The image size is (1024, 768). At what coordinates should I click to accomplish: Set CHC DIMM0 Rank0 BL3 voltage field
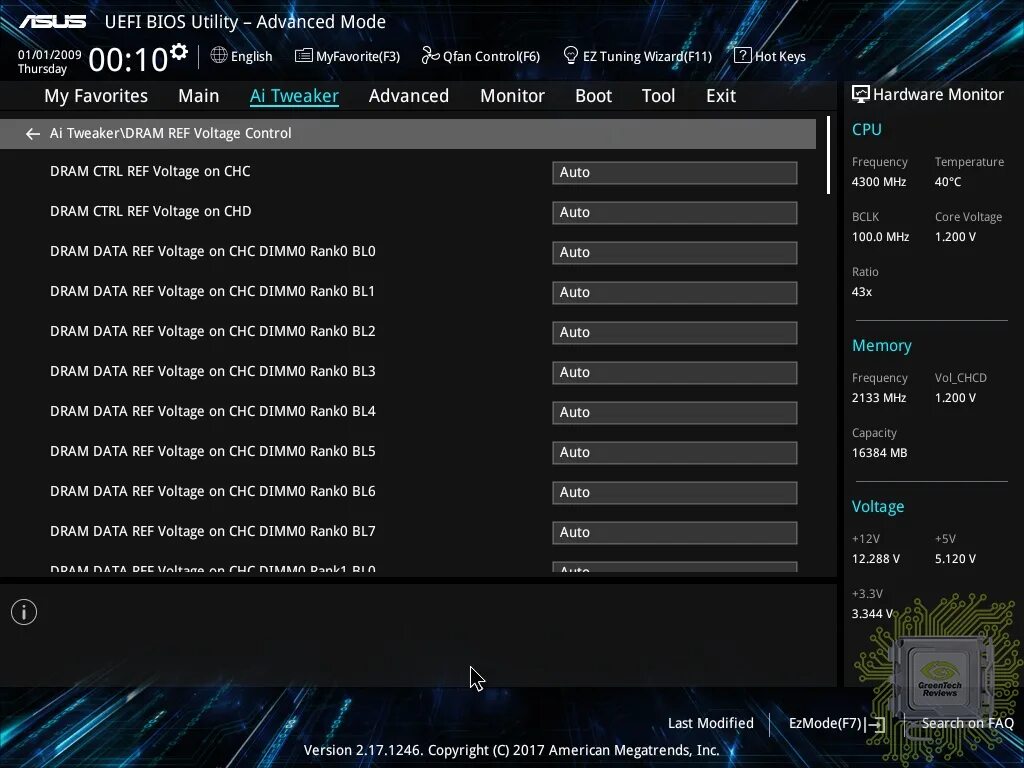pyautogui.click(x=675, y=372)
